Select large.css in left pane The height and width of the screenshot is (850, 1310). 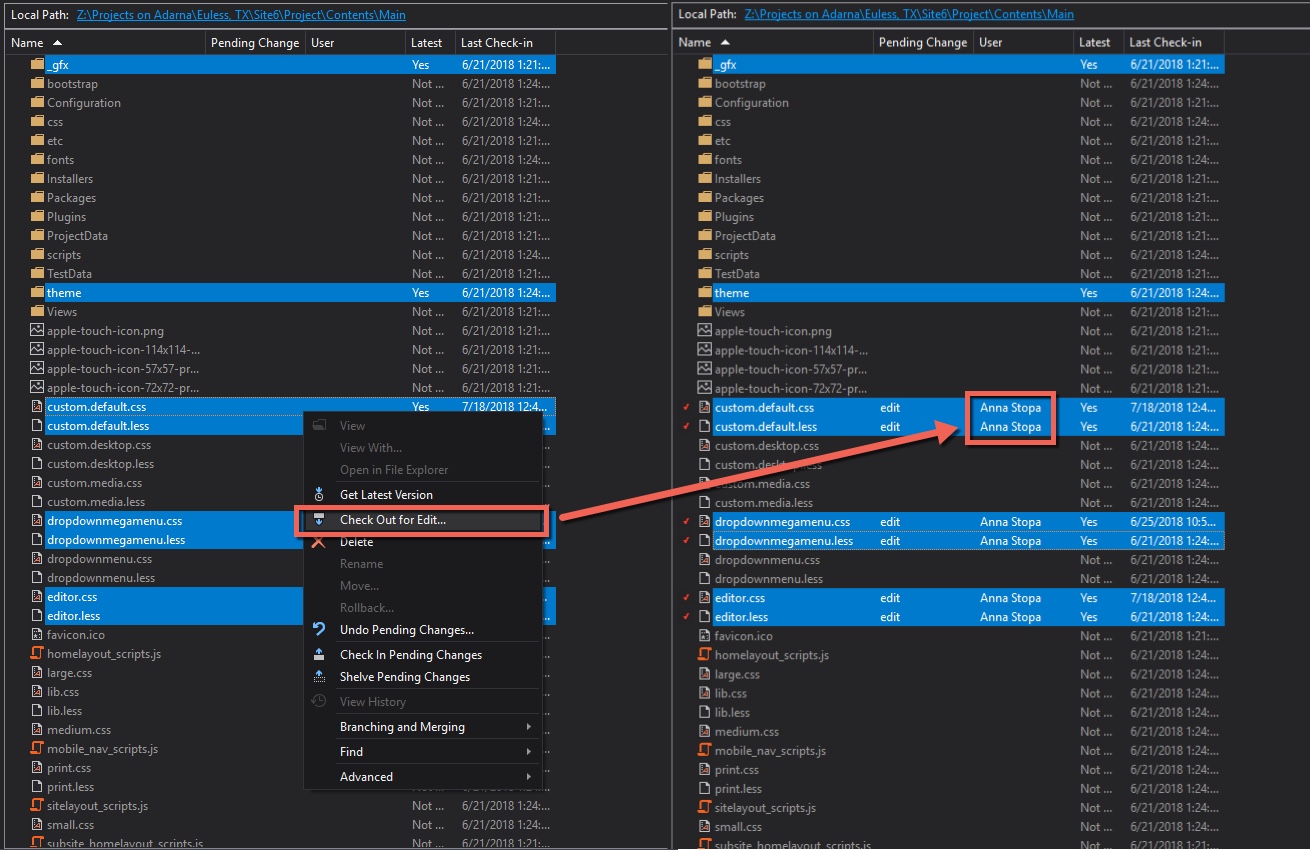(x=70, y=673)
